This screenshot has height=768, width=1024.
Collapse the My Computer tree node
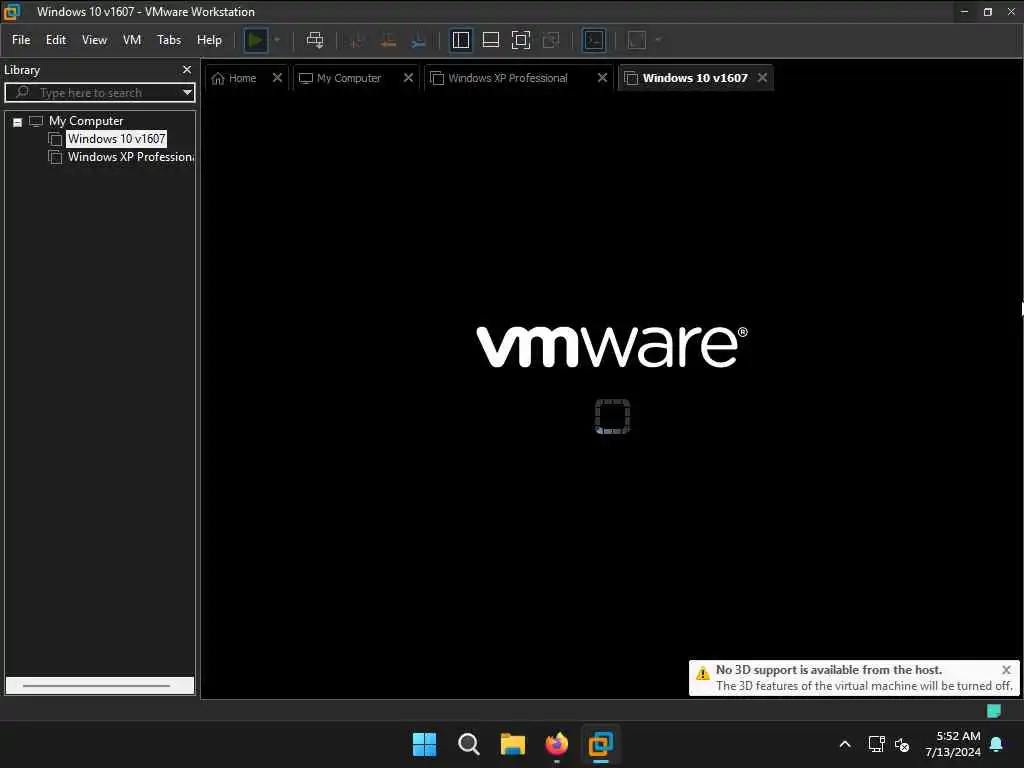point(18,122)
